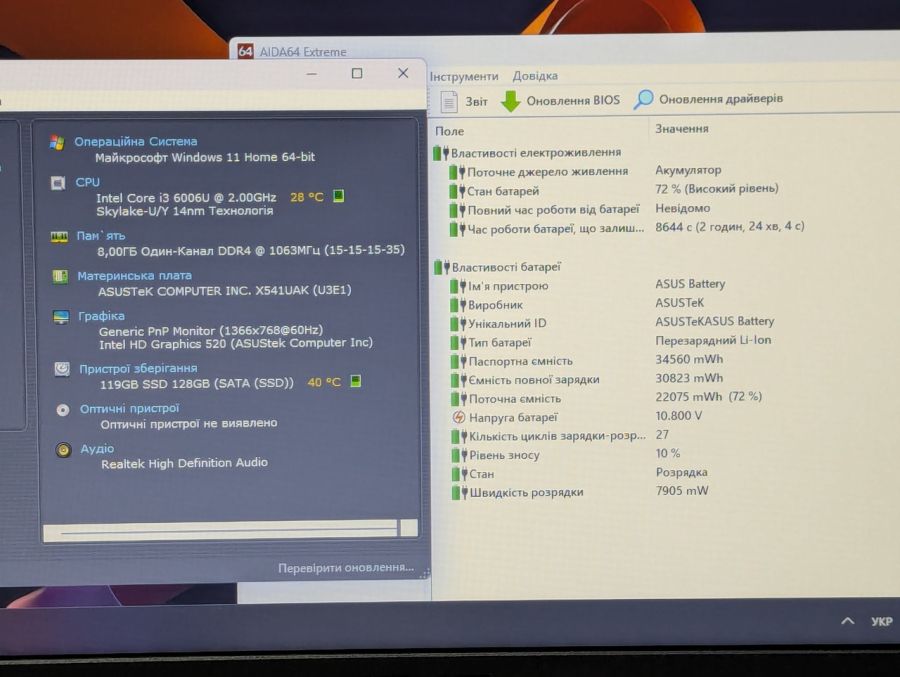Click the Звіт report button
The height and width of the screenshot is (677, 900).
pos(464,102)
